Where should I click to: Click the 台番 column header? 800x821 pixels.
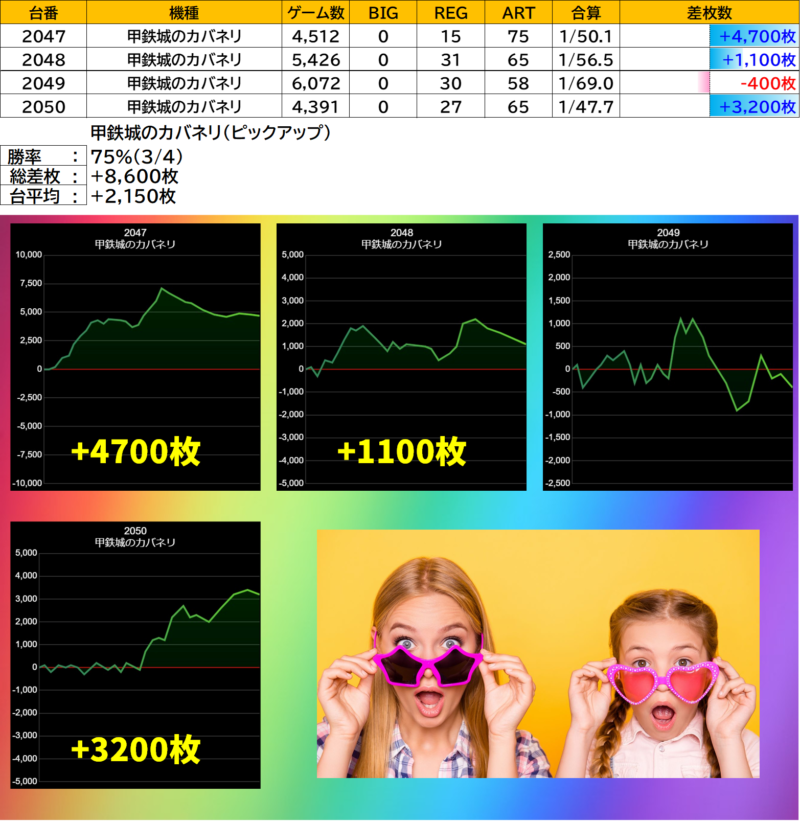(43, 13)
